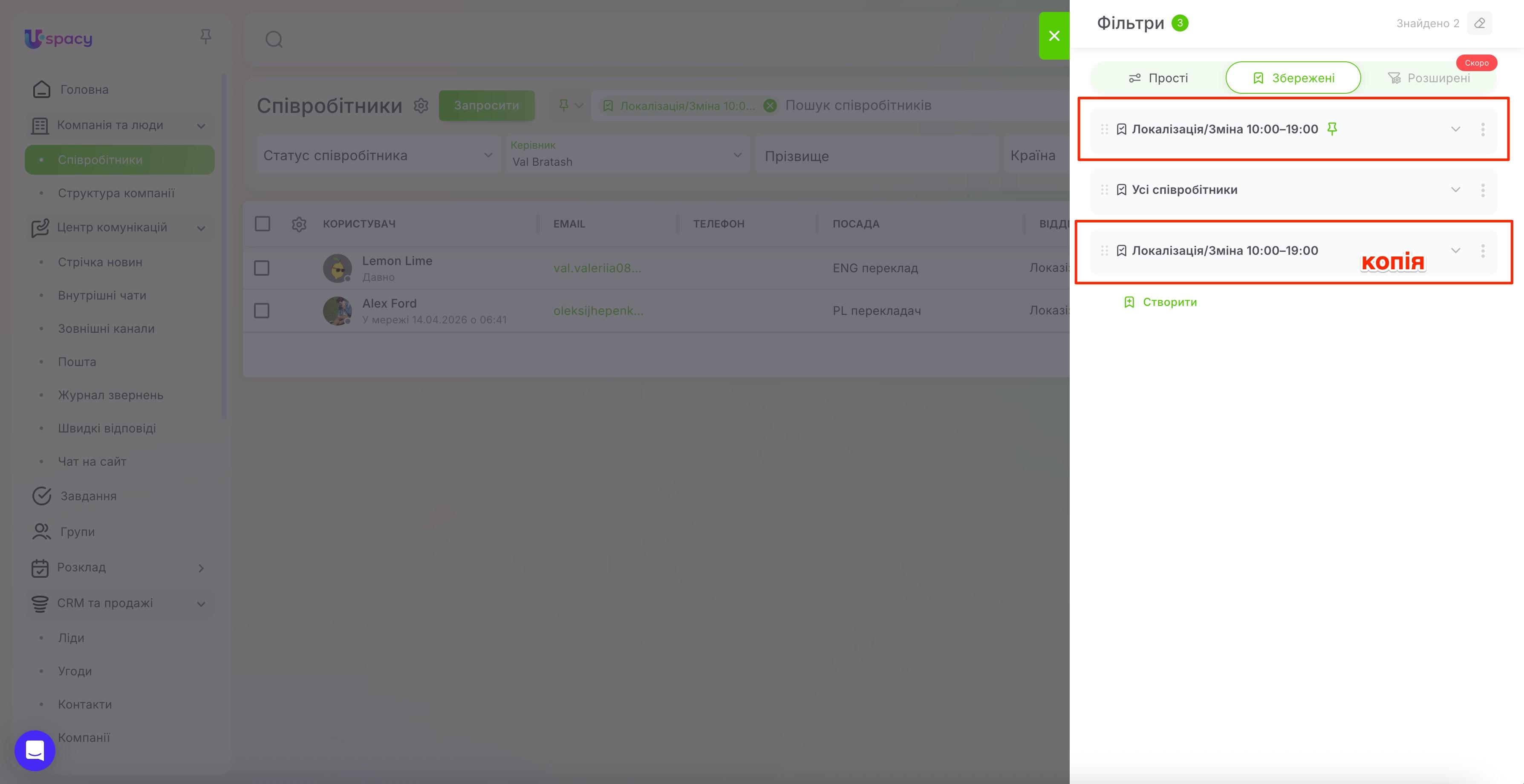This screenshot has height=784, width=1524.
Task: Open Керівник Val Bratash dropdown
Action: (628, 154)
